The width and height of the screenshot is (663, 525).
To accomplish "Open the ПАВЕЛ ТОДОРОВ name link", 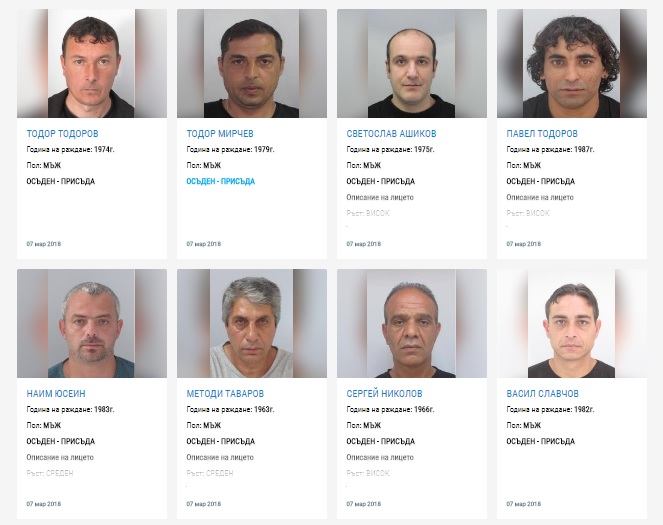I will point(542,134).
